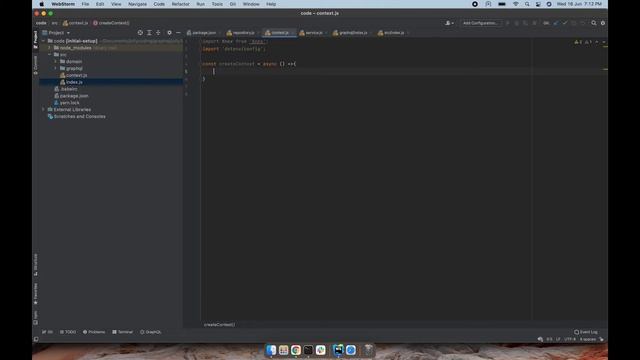
Task: Click the createContext() breadcrumb at editor bottom
Action: pyautogui.click(x=219, y=324)
